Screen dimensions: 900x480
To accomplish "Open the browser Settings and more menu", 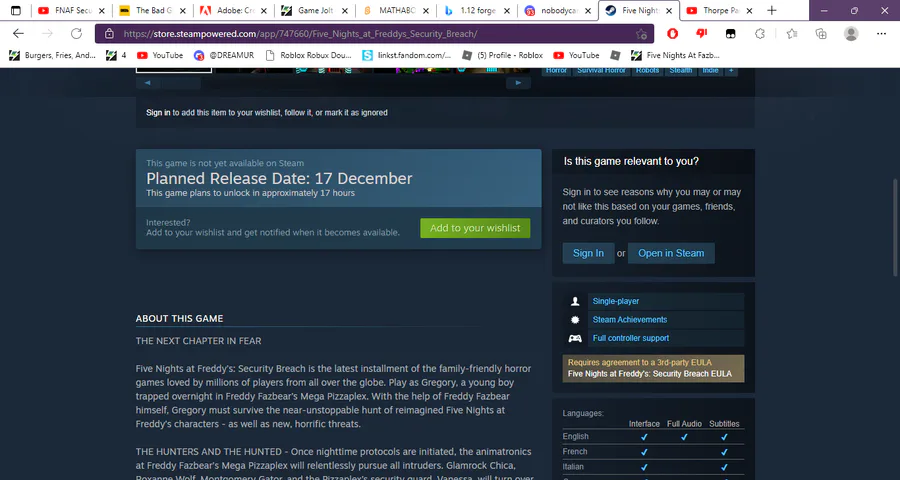I will pos(882,34).
